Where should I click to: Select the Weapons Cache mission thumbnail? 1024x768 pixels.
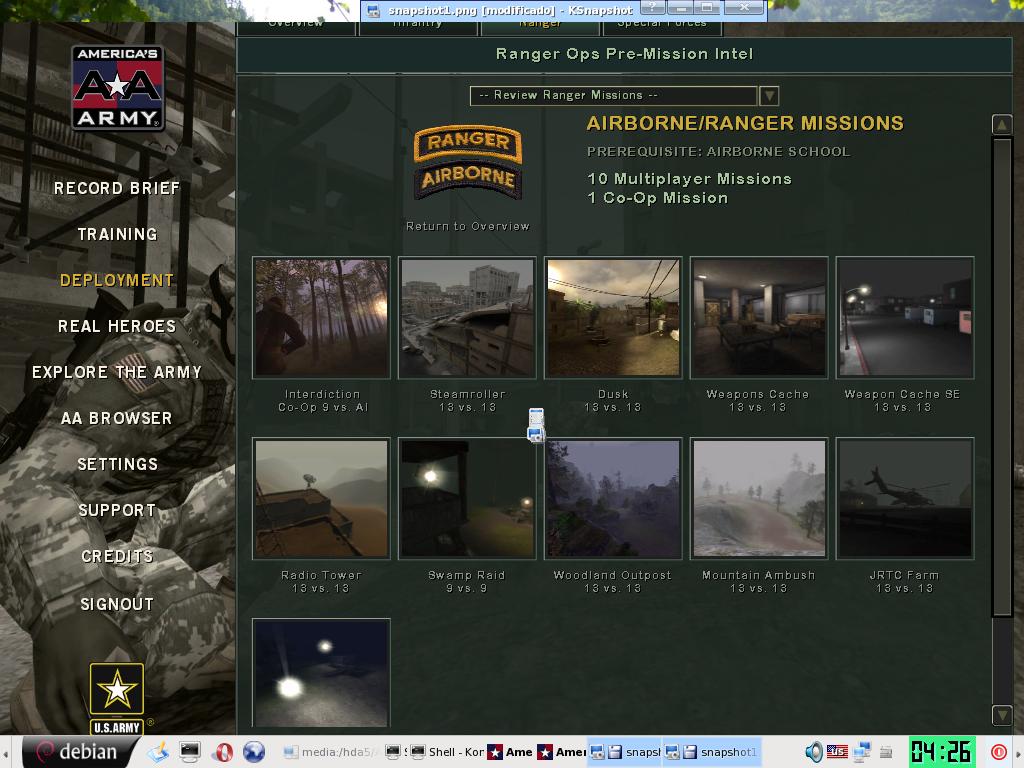click(759, 317)
